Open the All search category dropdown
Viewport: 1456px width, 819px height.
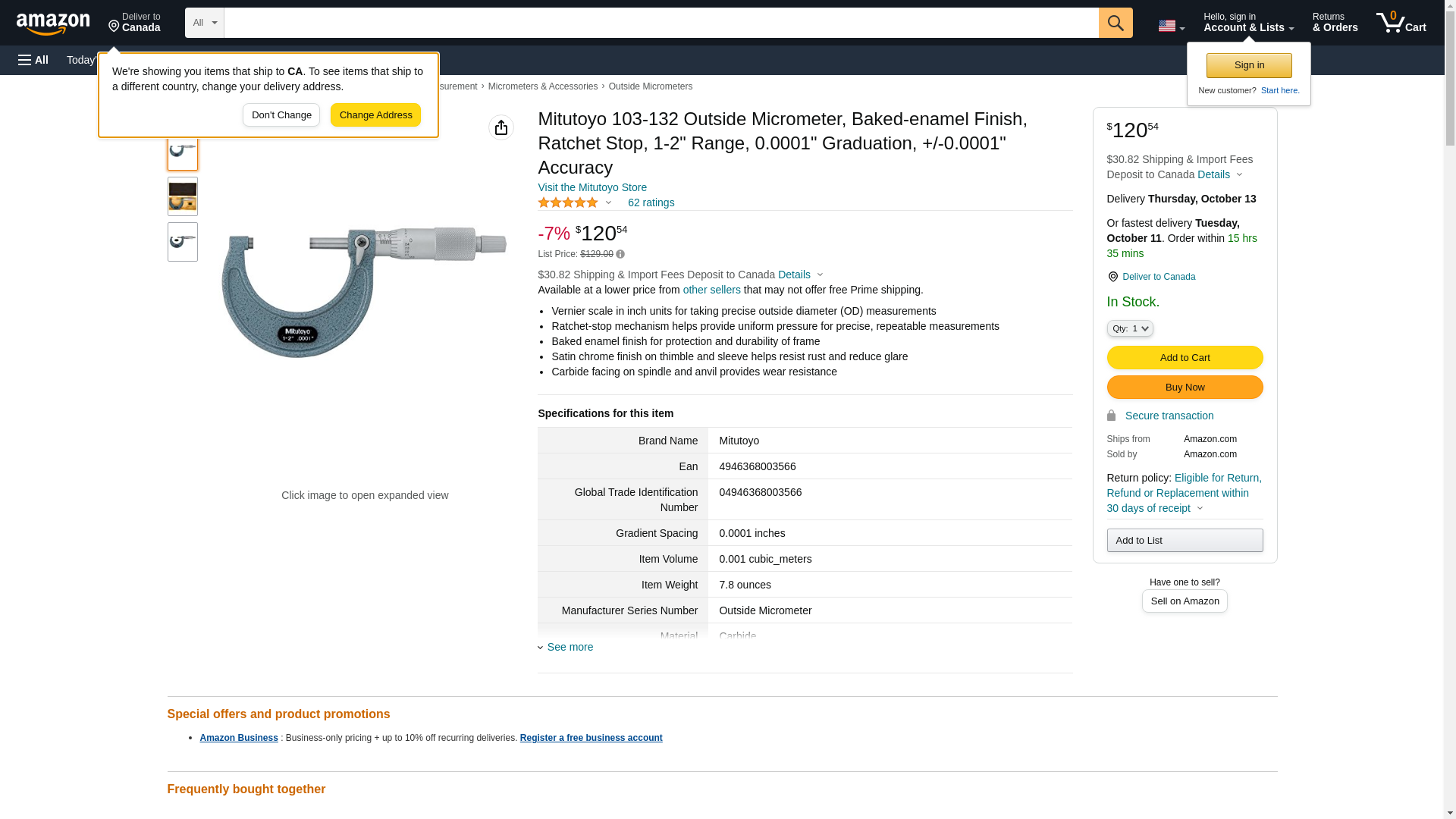click(x=204, y=23)
